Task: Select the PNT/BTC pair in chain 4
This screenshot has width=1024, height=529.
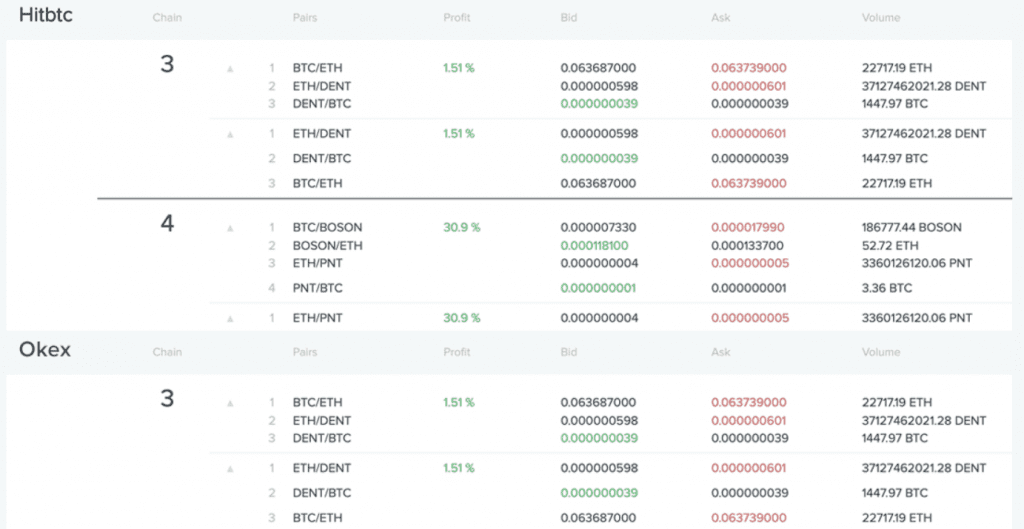Action: click(x=317, y=288)
